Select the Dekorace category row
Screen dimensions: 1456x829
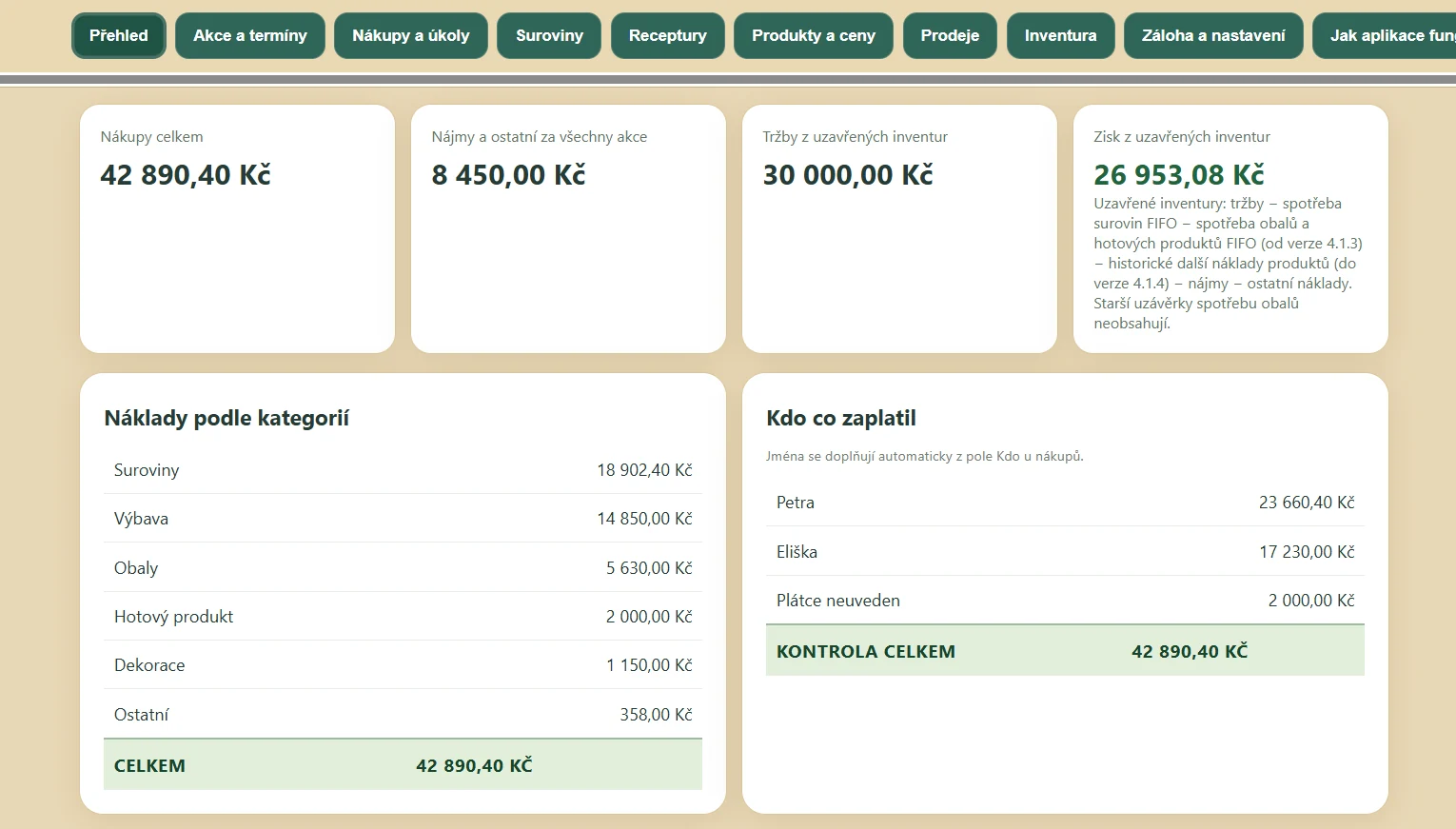(403, 665)
